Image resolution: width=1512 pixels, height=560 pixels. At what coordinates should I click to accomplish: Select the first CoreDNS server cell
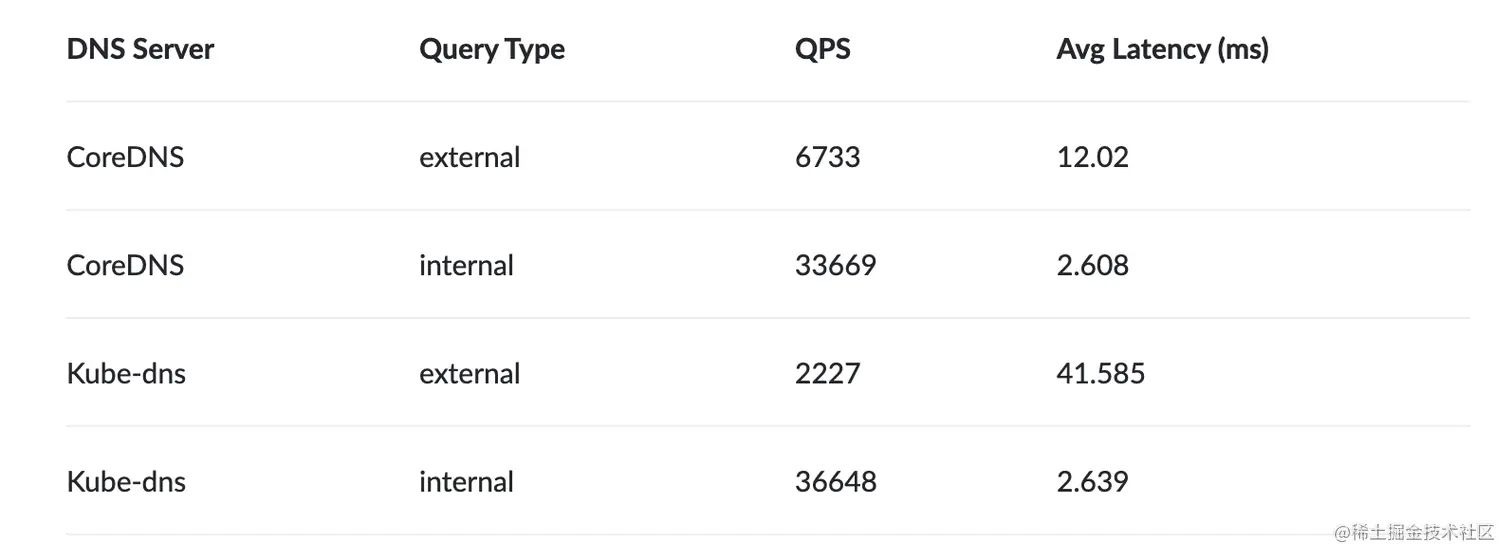(125, 157)
